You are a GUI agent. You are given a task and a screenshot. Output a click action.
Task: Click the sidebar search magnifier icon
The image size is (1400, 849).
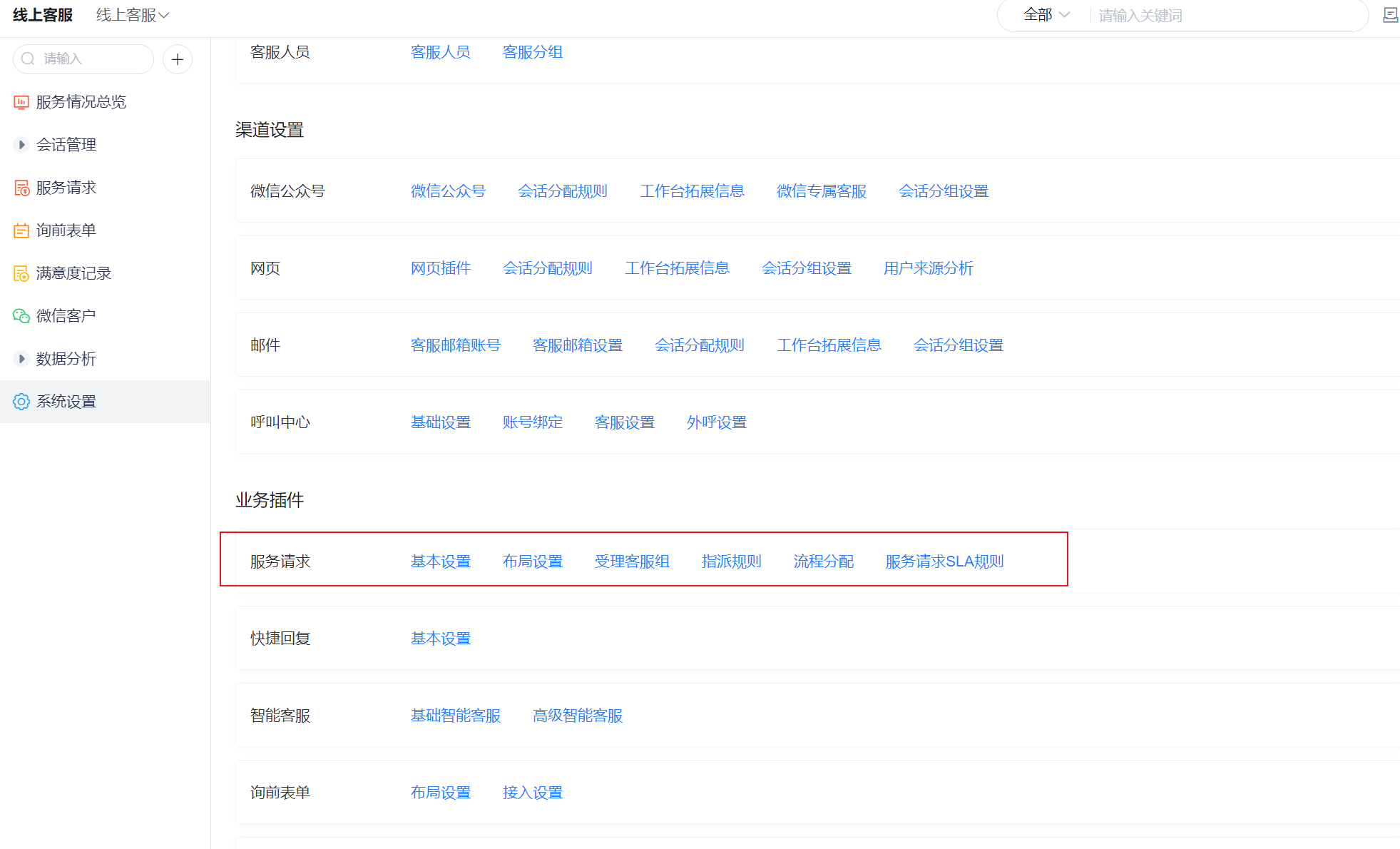[x=29, y=59]
